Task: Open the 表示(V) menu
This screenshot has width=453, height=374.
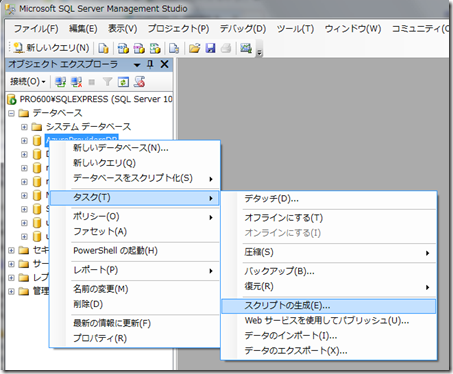Action: (x=122, y=29)
